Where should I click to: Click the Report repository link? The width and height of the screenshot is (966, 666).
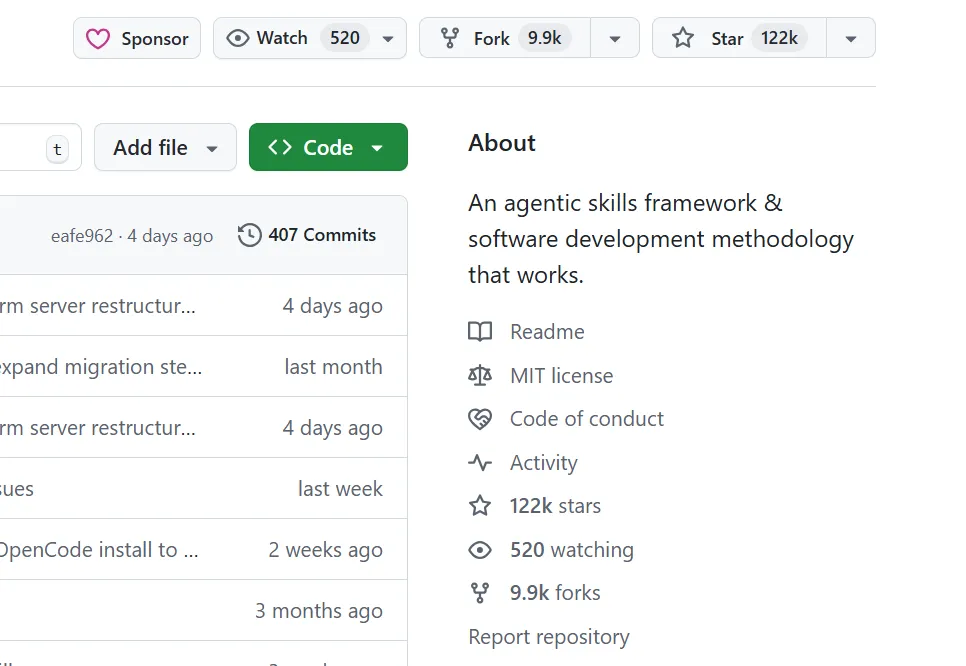point(549,637)
